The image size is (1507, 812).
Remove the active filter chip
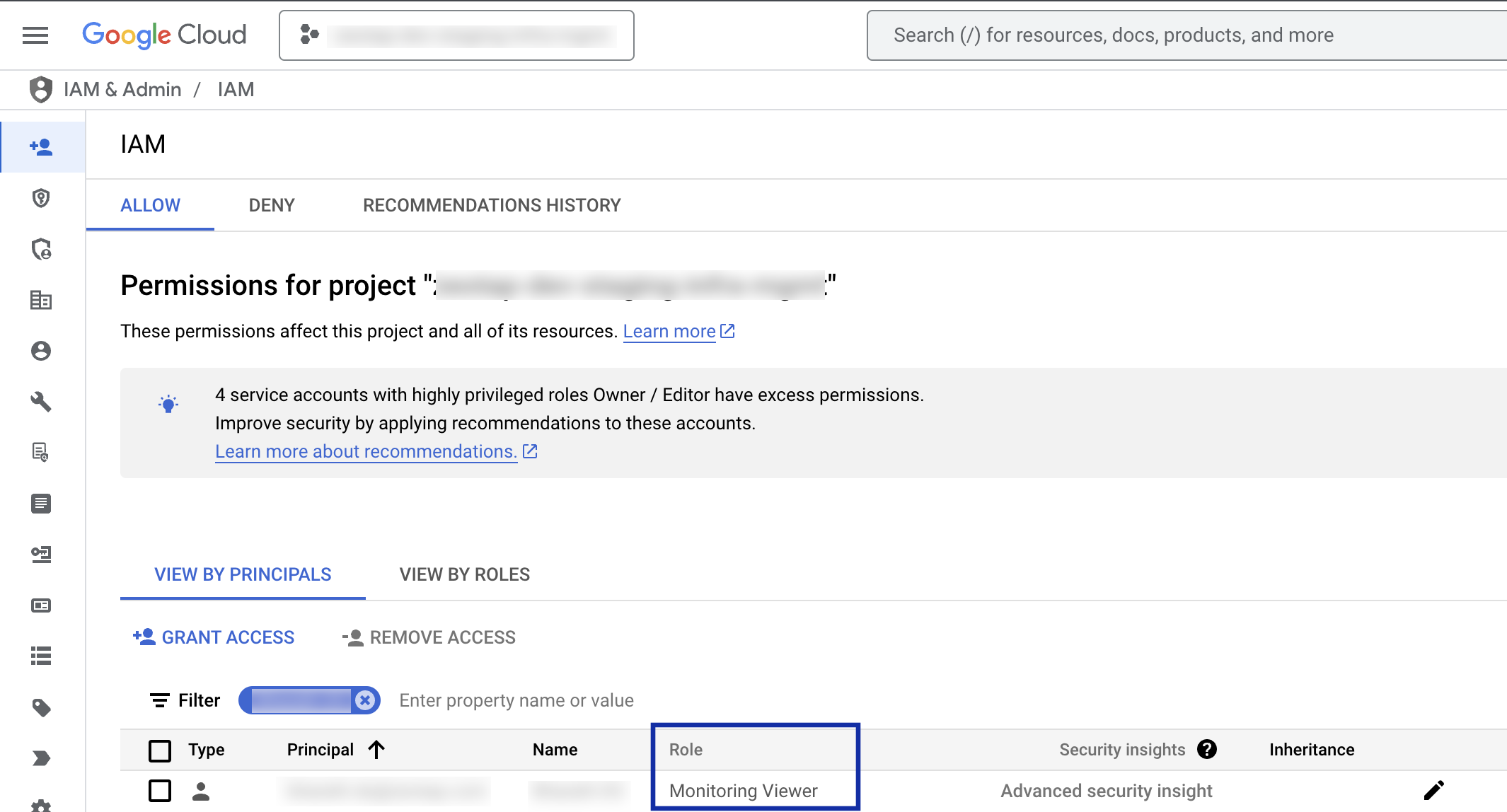365,700
